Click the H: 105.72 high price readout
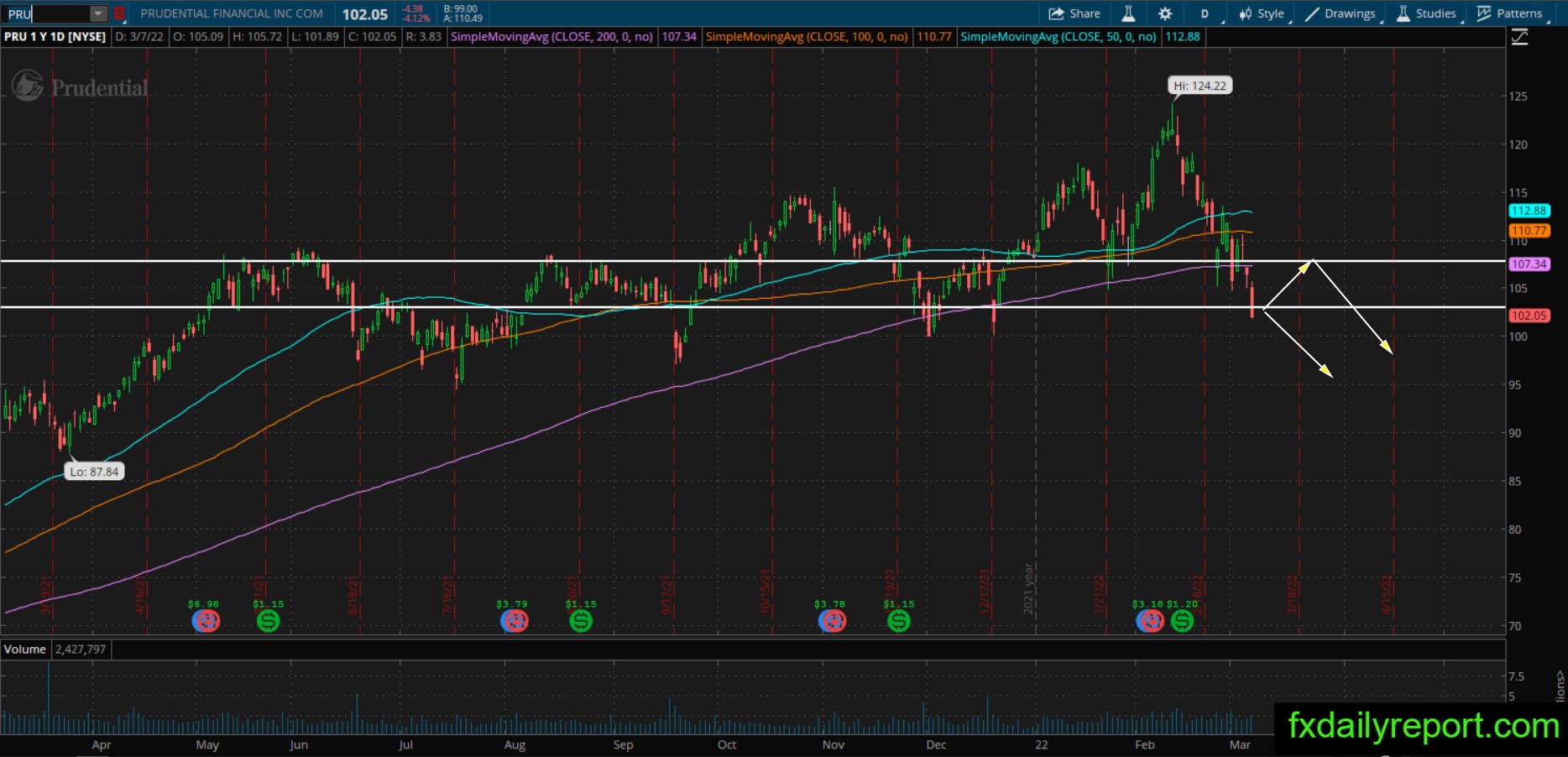 pos(257,37)
